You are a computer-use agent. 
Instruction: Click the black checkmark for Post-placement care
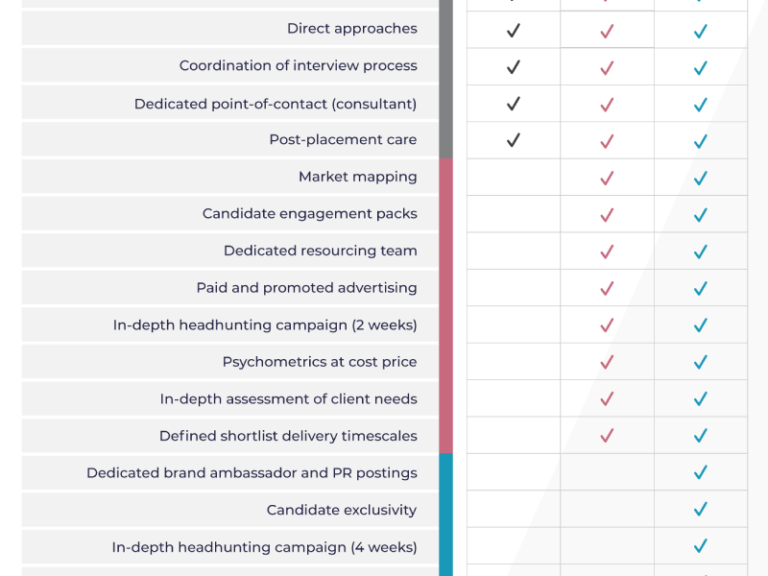pyautogui.click(x=513, y=141)
